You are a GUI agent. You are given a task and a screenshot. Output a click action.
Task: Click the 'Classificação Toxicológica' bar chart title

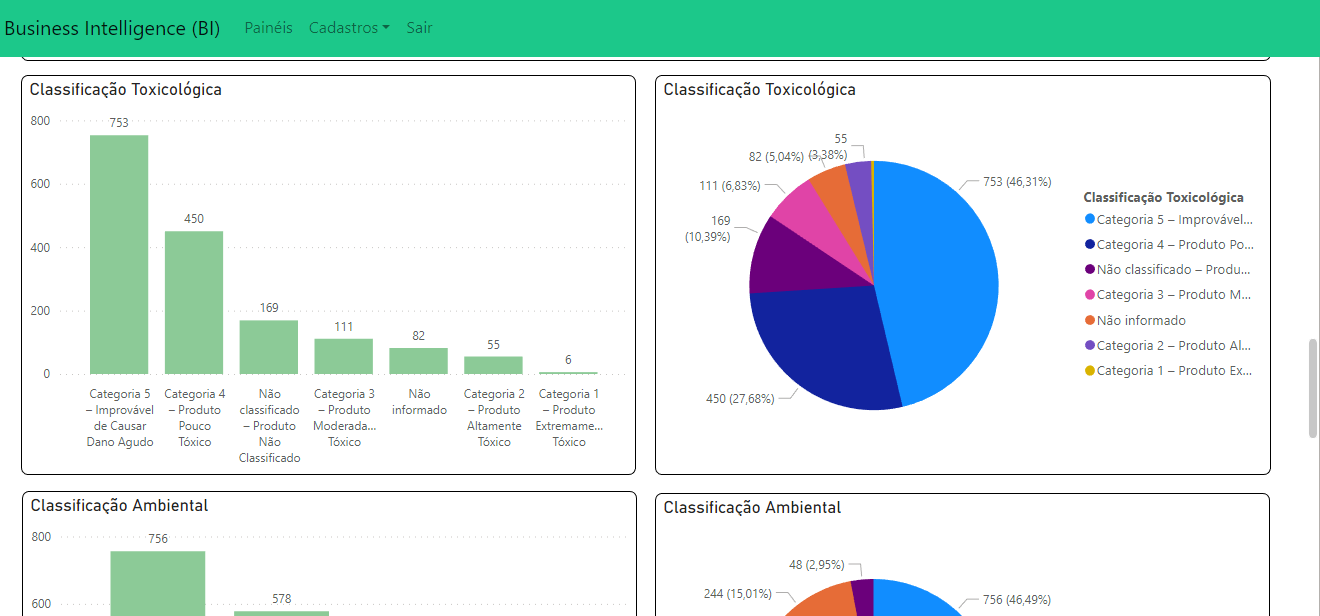(x=126, y=90)
